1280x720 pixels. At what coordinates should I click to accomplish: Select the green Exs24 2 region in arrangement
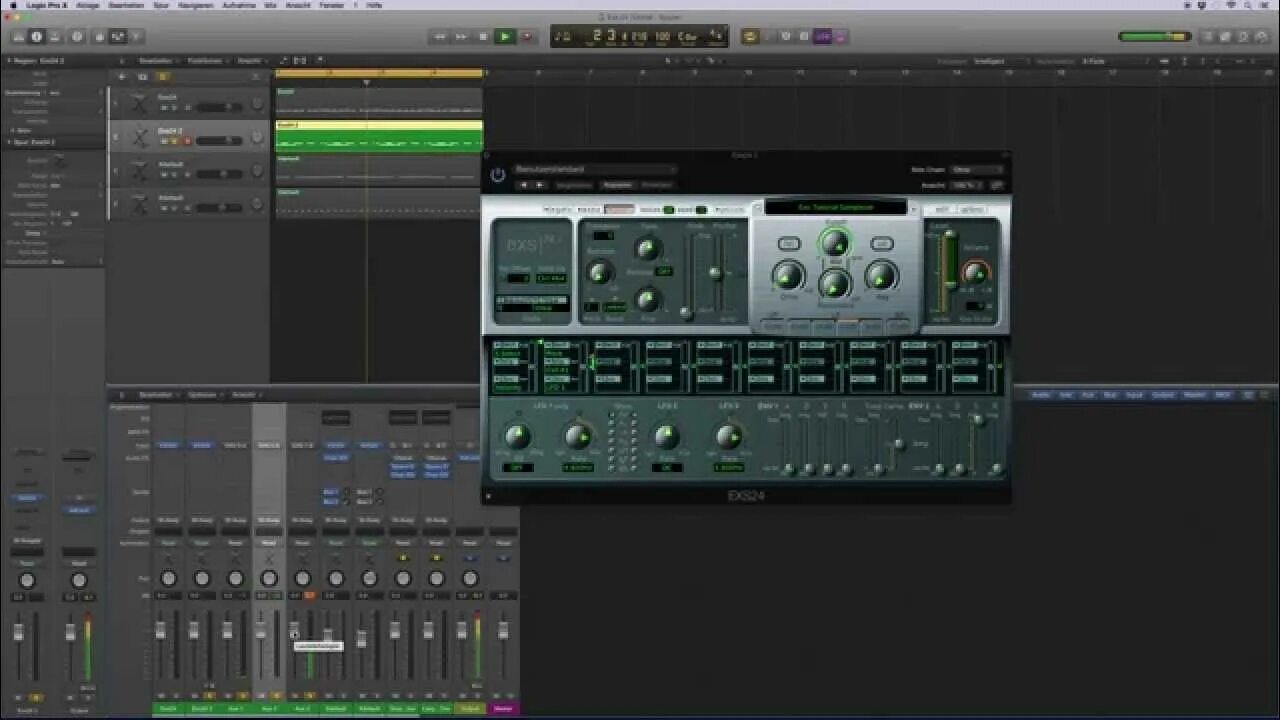tap(379, 137)
